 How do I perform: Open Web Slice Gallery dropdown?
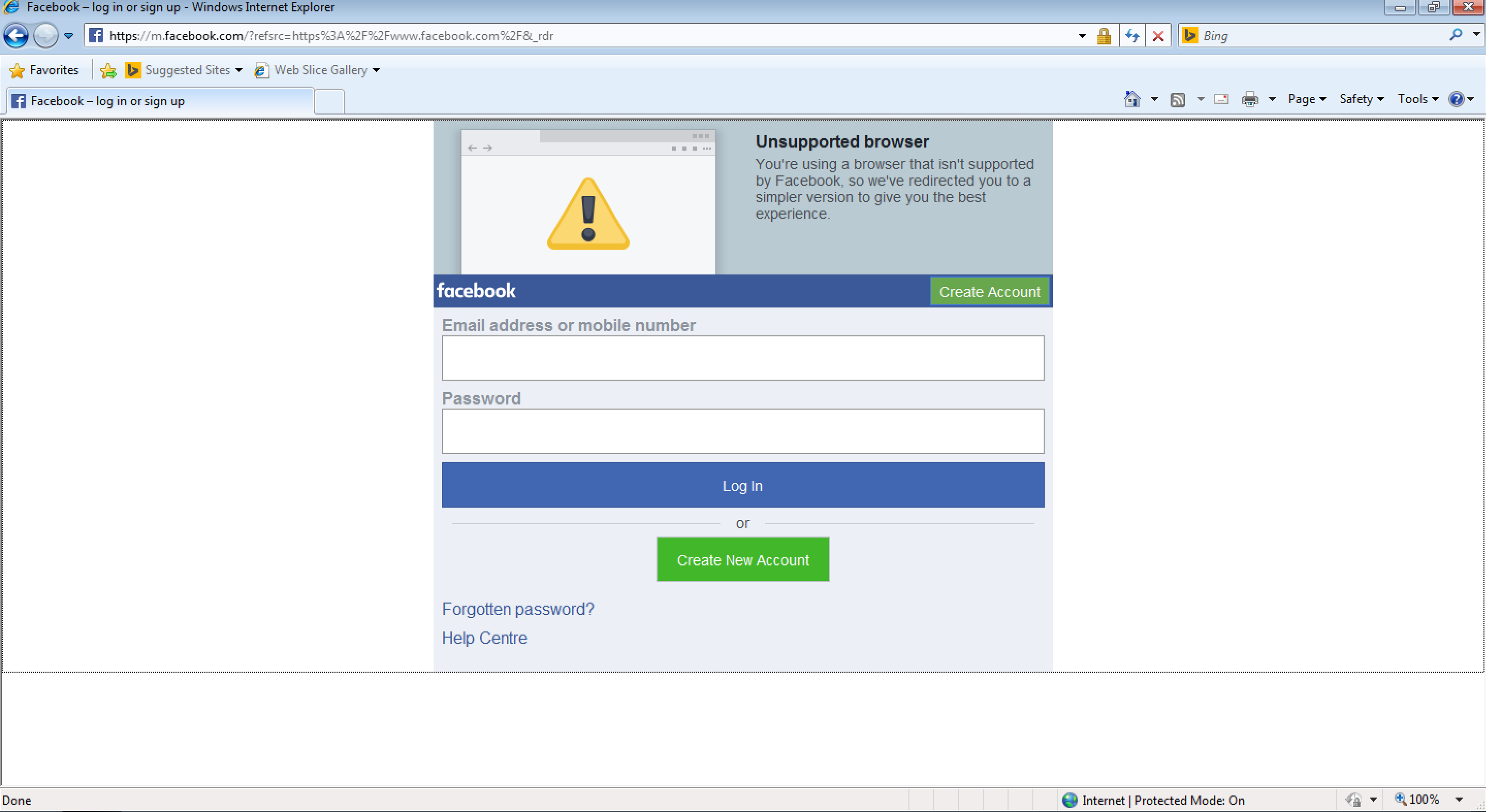(317, 70)
